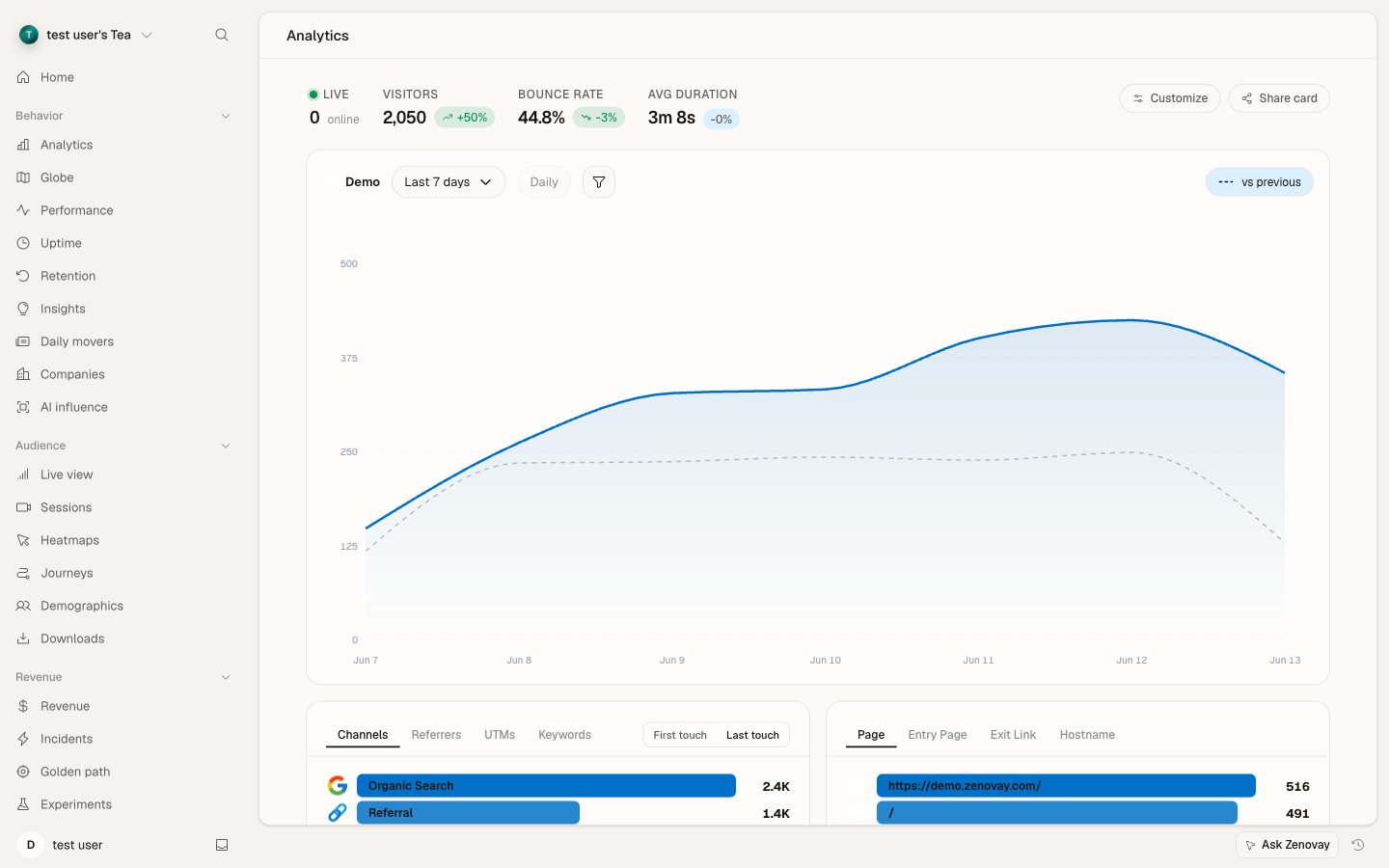Screen dimensions: 1389x868
Task: Switch to the Referrers tab
Action: click(436, 735)
